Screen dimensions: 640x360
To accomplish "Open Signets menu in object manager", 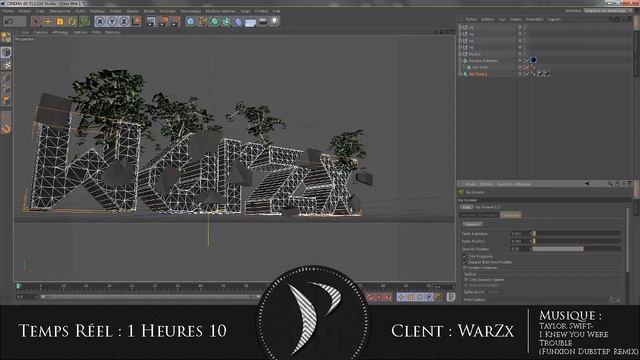I will (554, 19).
